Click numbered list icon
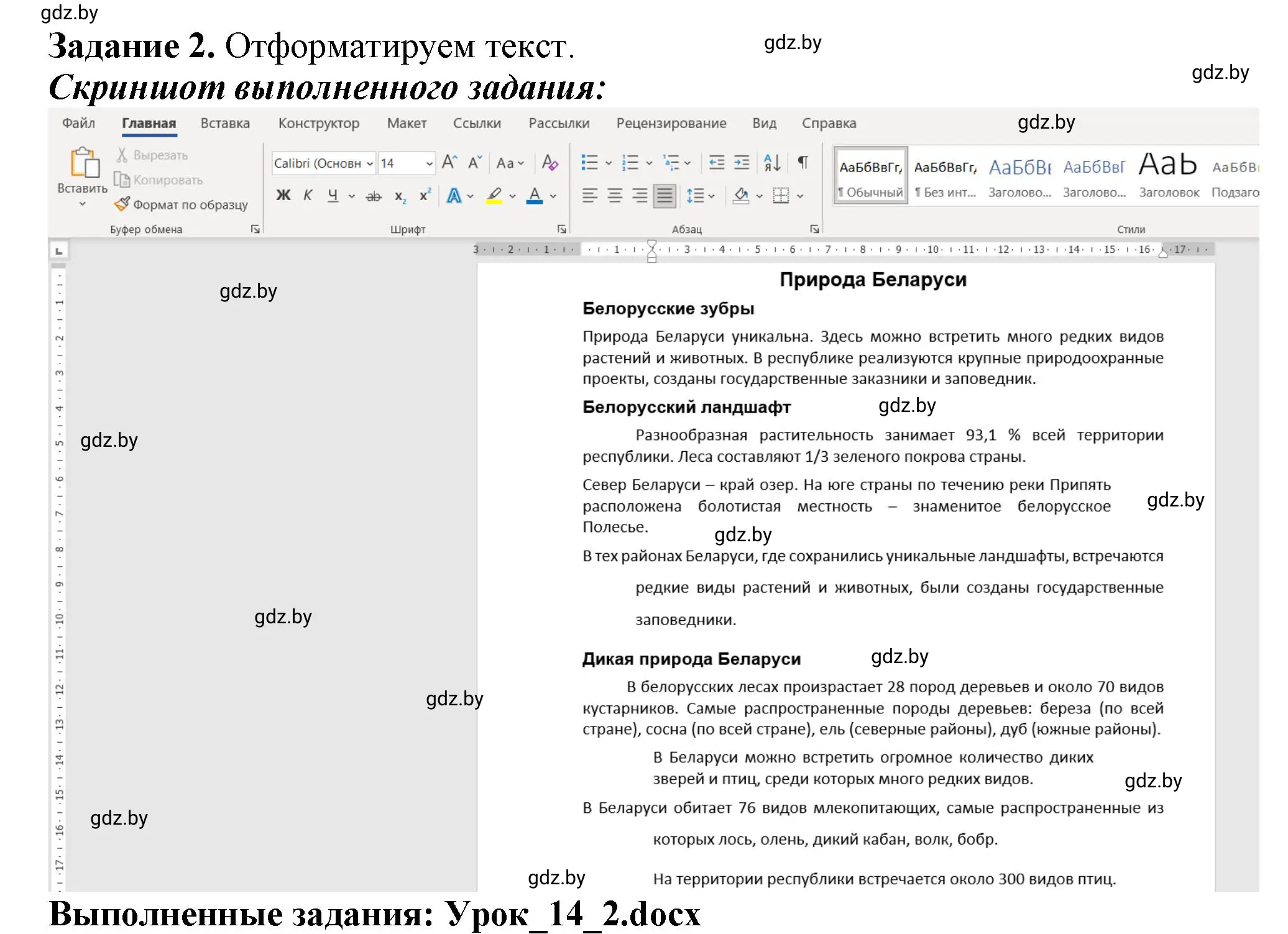Screen dimensions: 1288x934 tap(630, 163)
